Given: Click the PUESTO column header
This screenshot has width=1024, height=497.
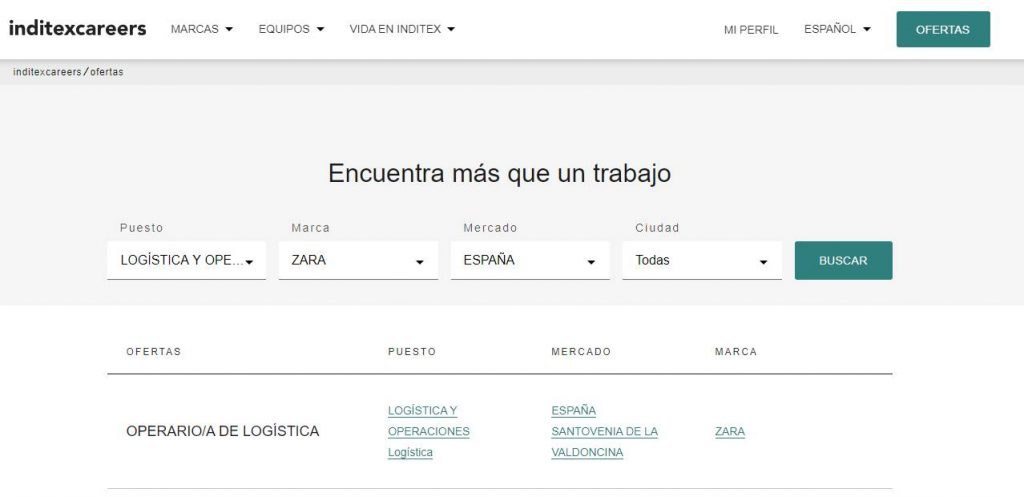Looking at the screenshot, I should coord(411,351).
